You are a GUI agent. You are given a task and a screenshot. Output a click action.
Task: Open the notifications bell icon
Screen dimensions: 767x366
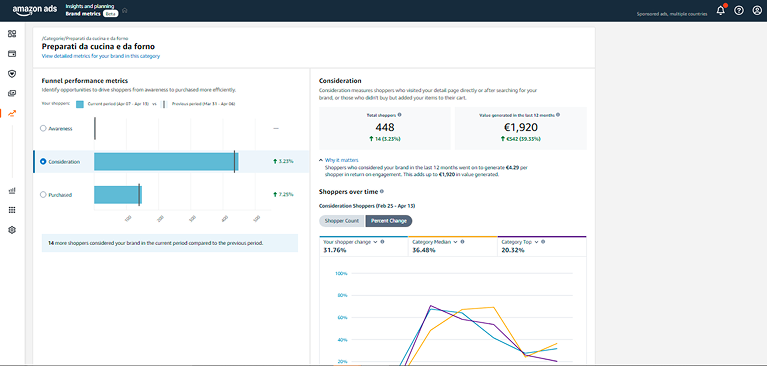coord(721,11)
